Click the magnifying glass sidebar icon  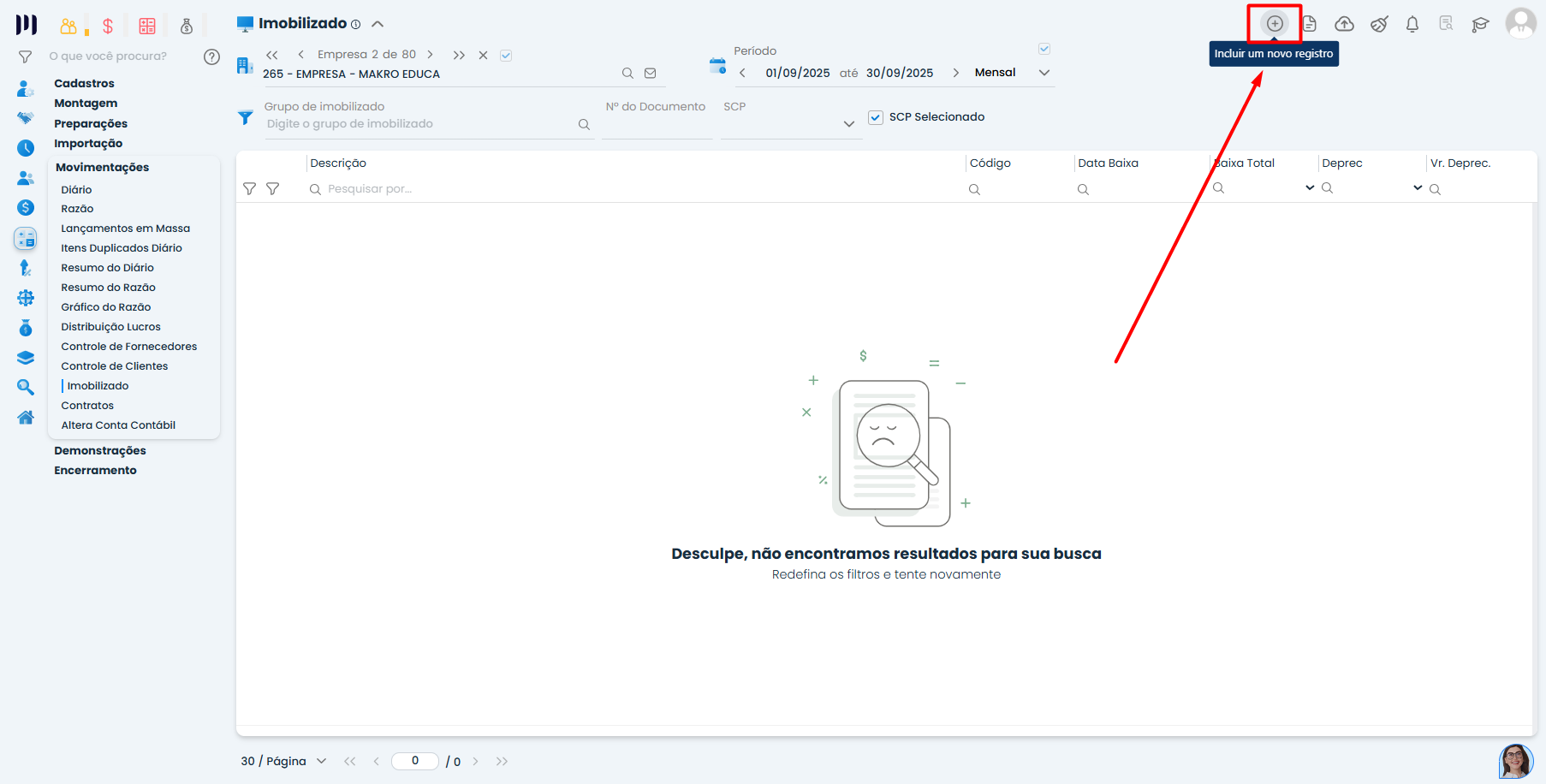(26, 388)
